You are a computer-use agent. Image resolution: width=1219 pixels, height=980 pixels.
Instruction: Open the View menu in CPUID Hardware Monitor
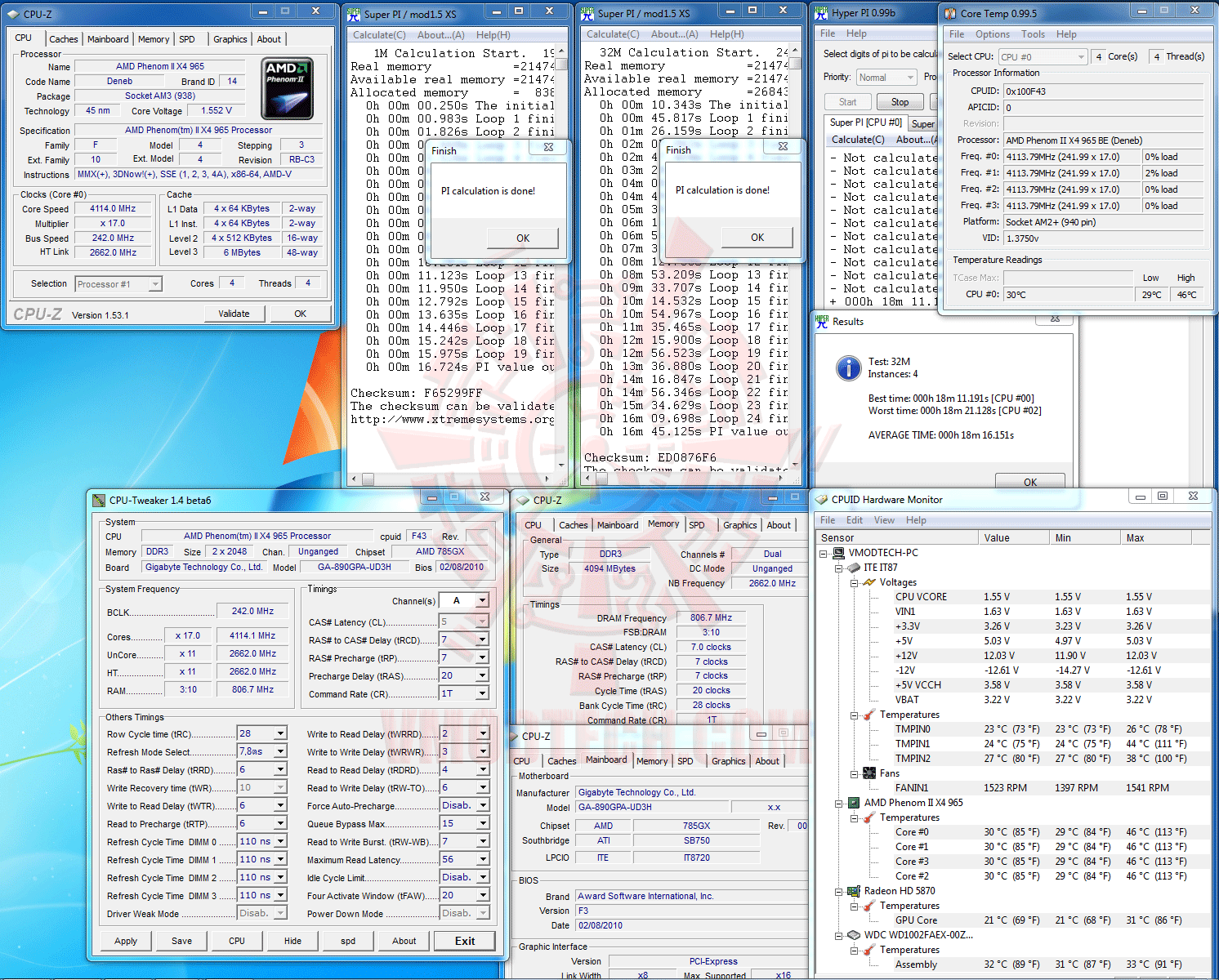884,520
